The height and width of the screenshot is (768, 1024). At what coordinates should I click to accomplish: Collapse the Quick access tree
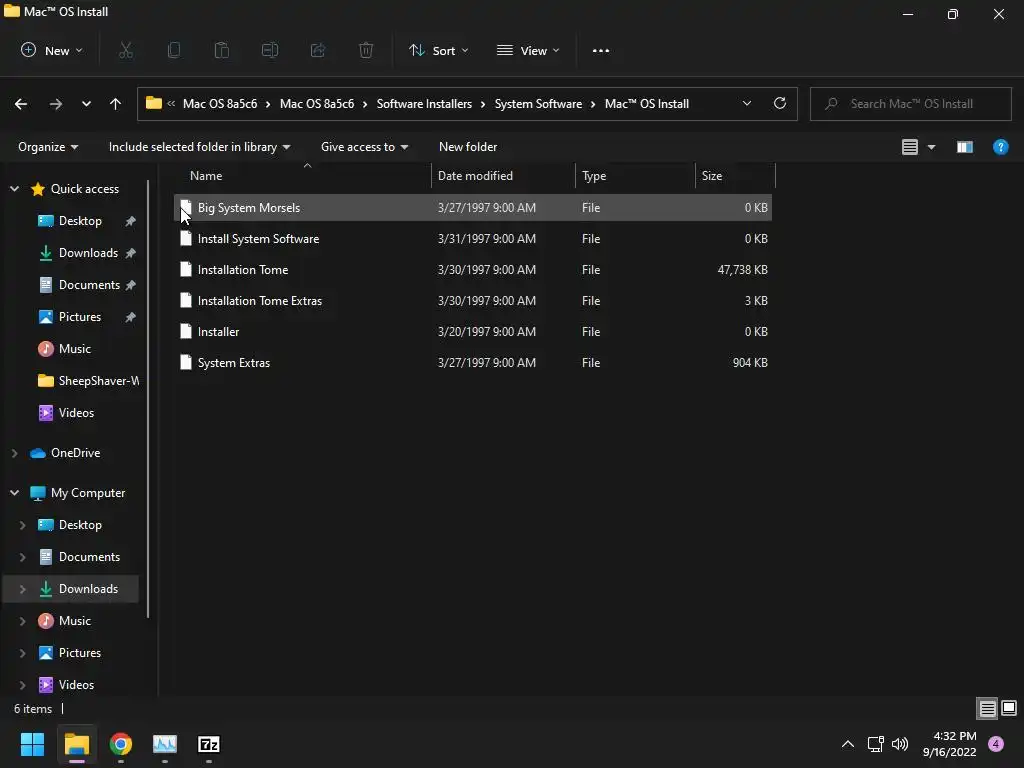tap(14, 189)
